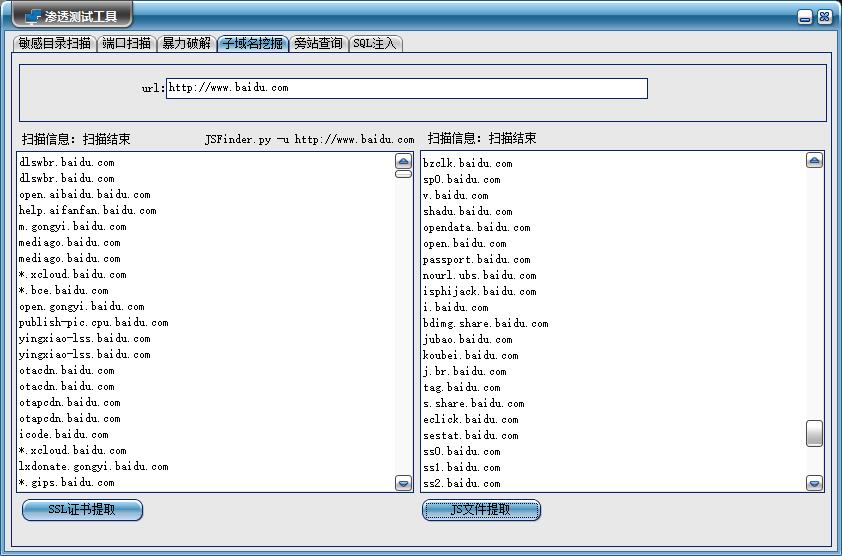Select eclick.baidu.com entry

pyautogui.click(x=470, y=420)
